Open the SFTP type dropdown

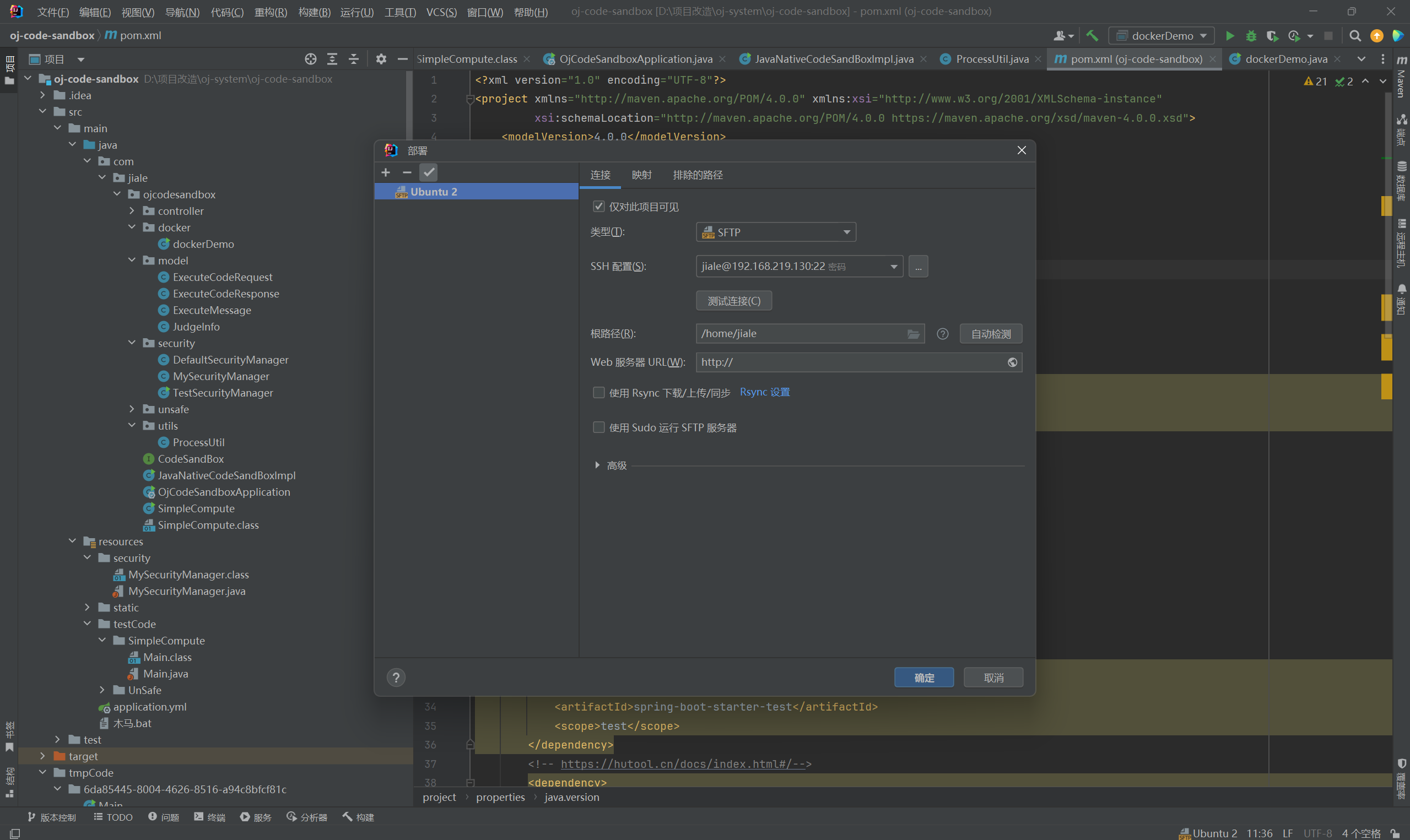[775, 232]
